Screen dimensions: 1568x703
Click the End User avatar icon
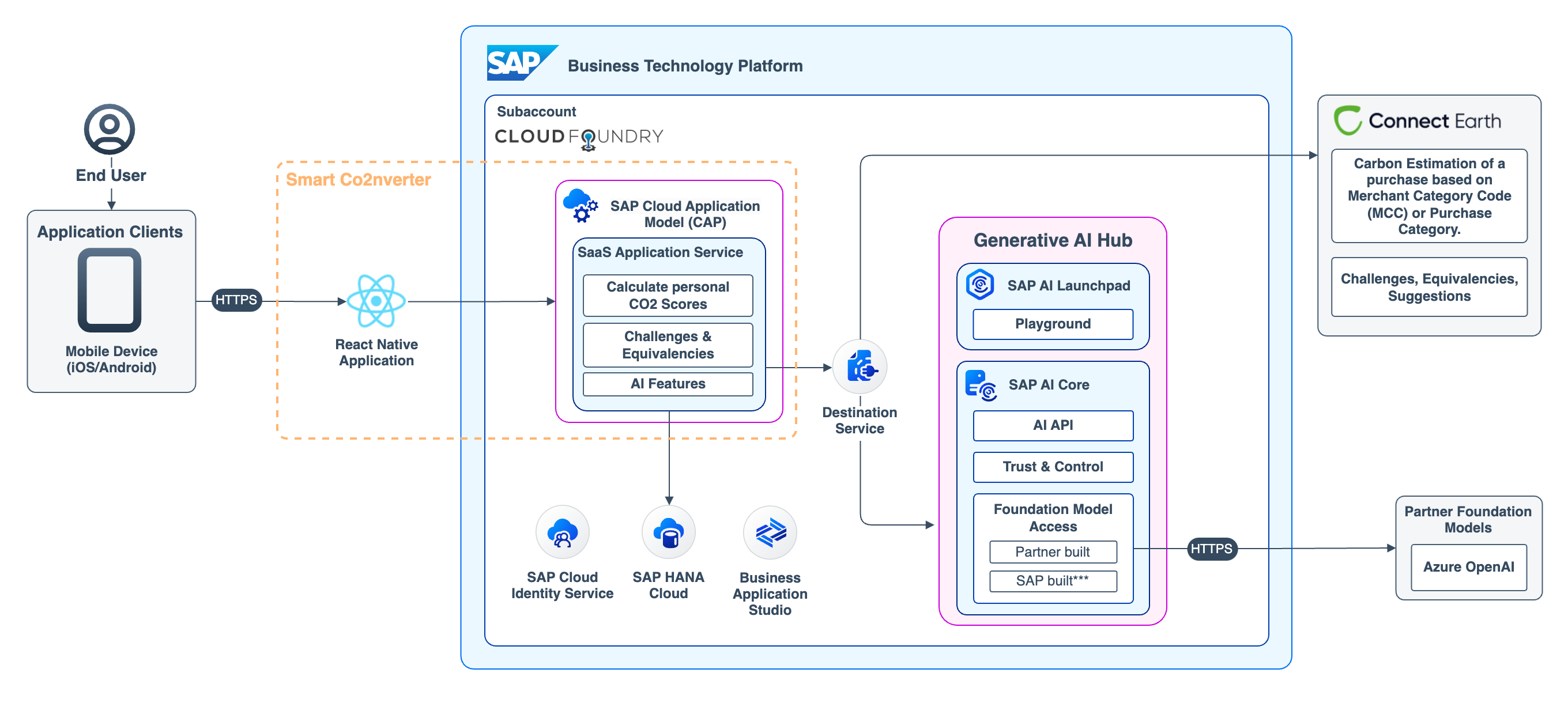click(x=110, y=129)
